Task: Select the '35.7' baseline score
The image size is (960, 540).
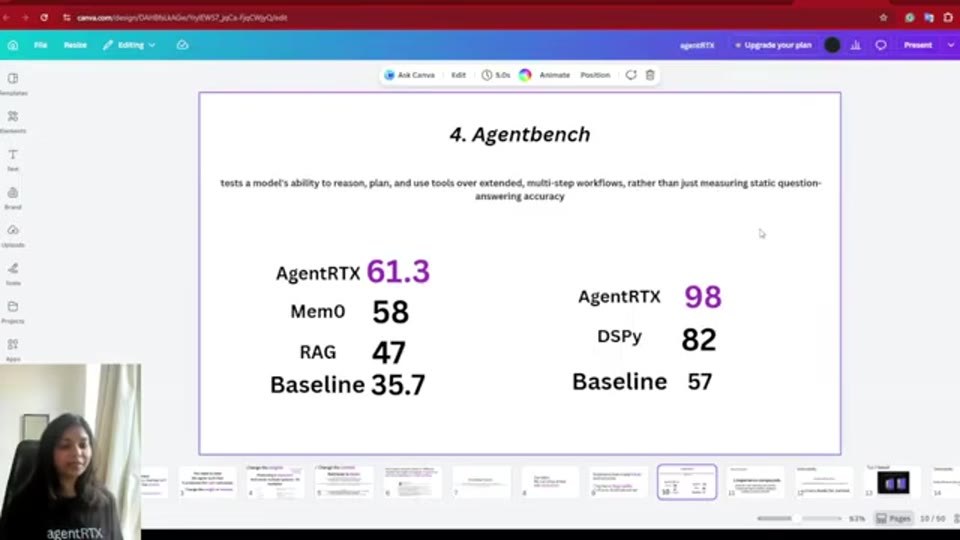Action: pyautogui.click(x=398, y=385)
